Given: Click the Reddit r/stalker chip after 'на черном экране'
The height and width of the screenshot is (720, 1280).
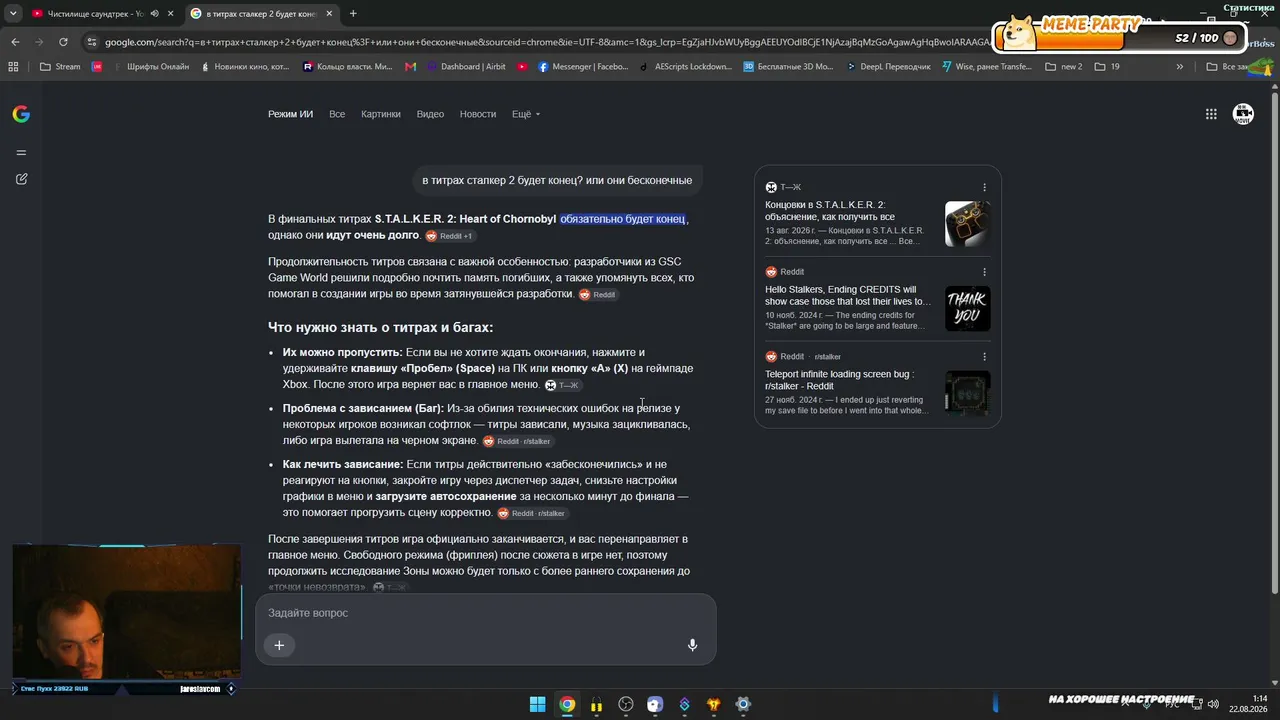Looking at the screenshot, I should tap(517, 441).
